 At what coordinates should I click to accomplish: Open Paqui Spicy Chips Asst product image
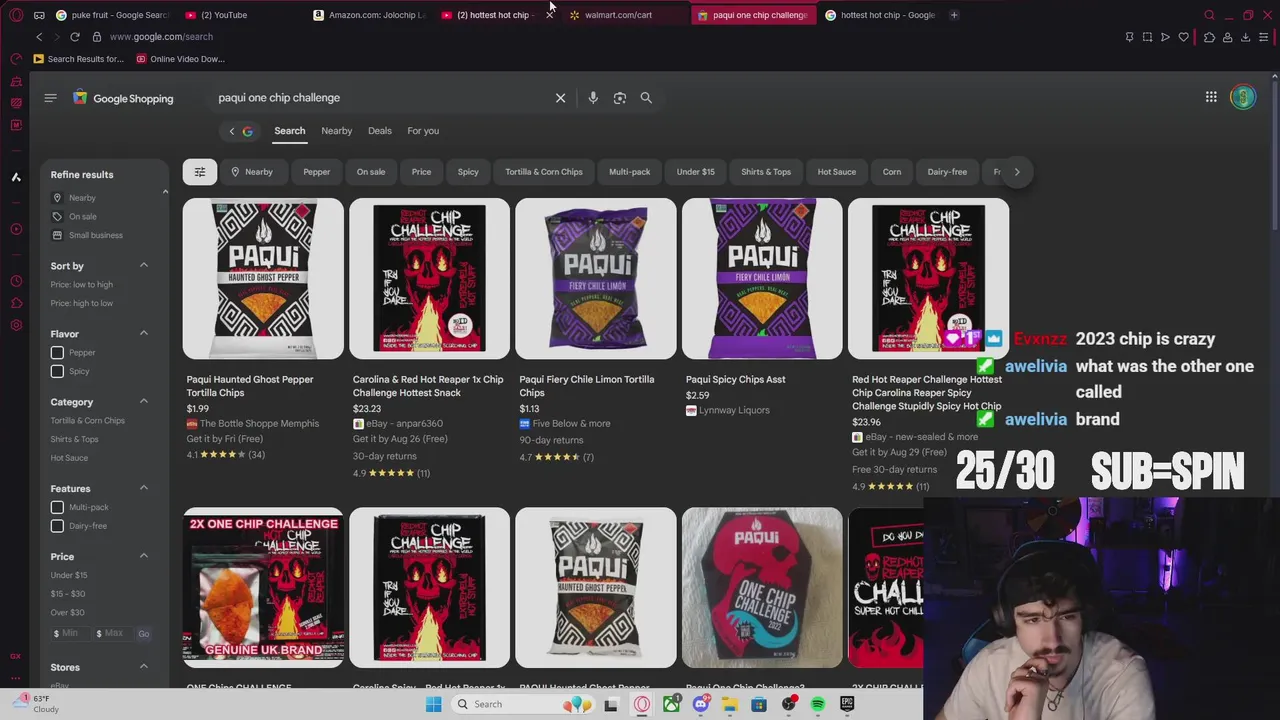point(762,279)
